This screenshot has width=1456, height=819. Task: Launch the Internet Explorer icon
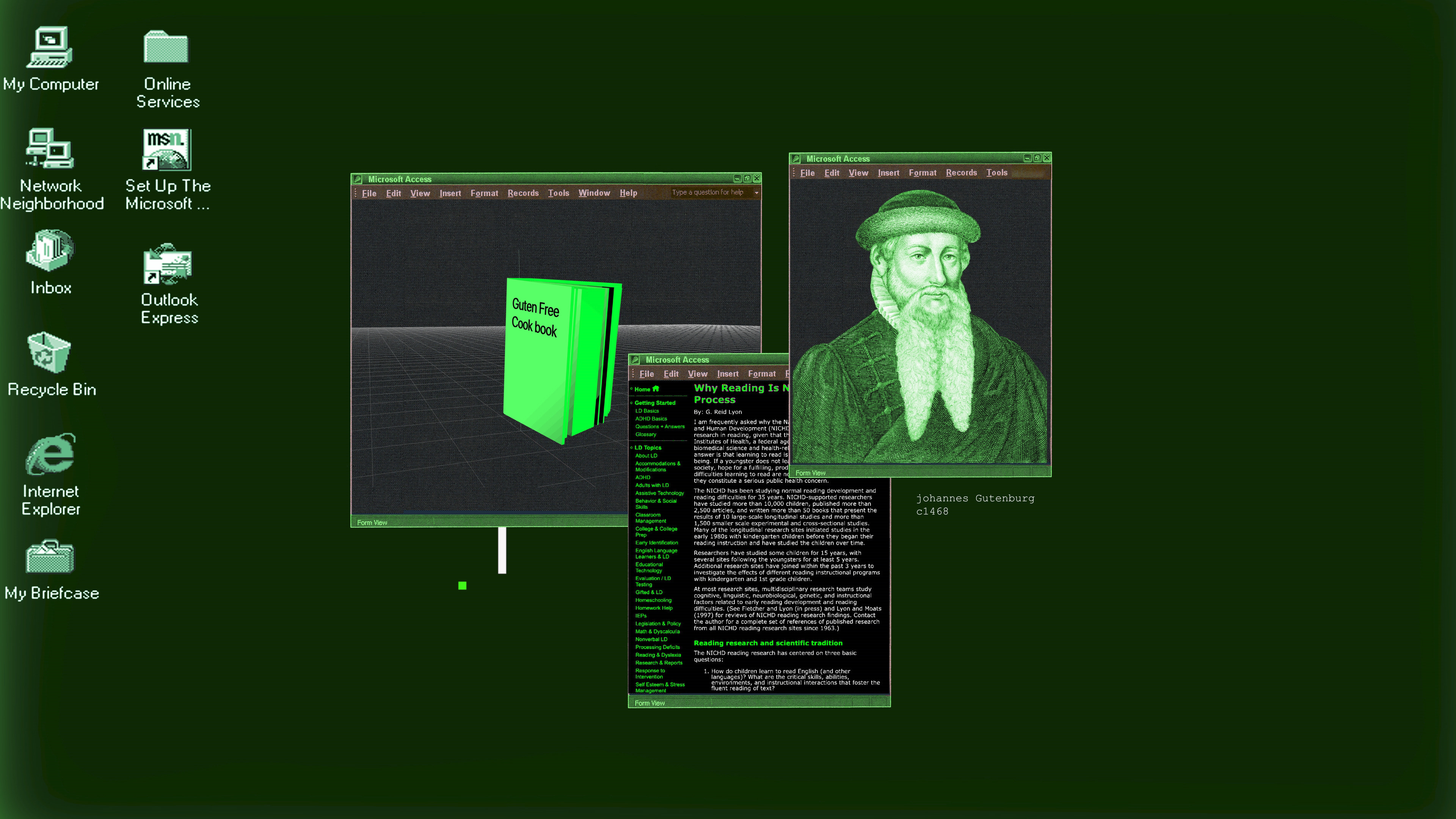coord(50,454)
